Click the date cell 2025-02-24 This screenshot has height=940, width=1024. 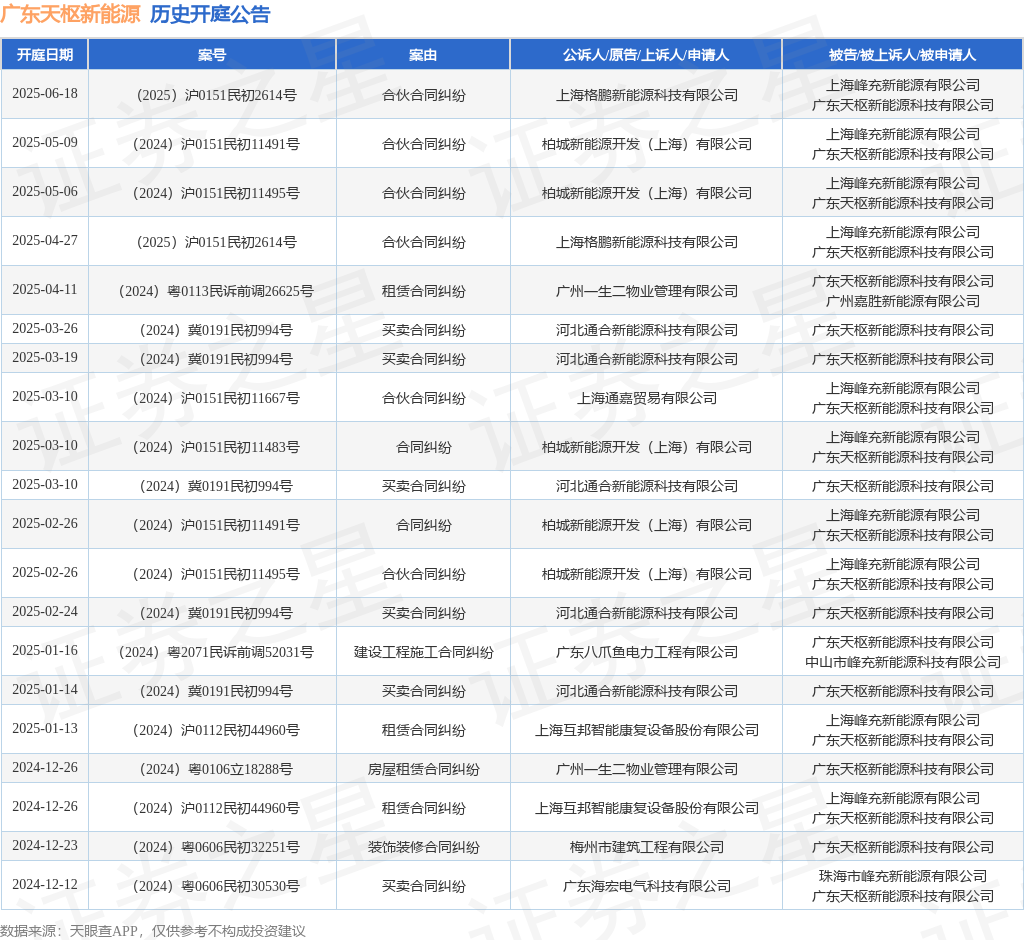(44, 611)
